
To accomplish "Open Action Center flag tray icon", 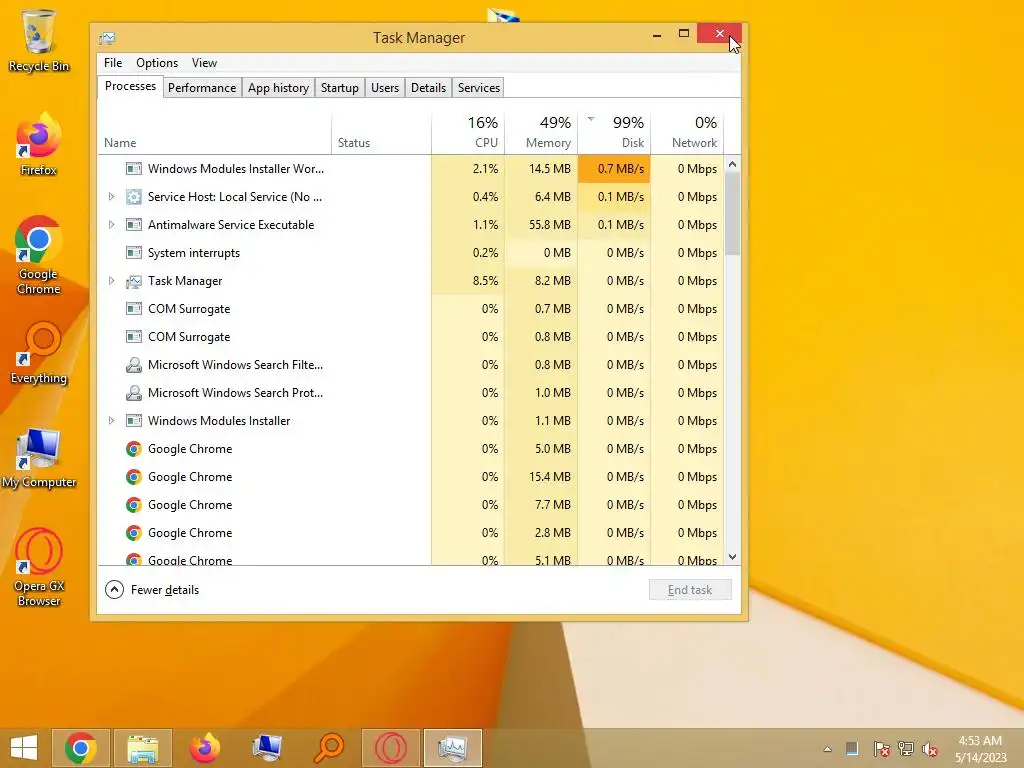I will [881, 749].
